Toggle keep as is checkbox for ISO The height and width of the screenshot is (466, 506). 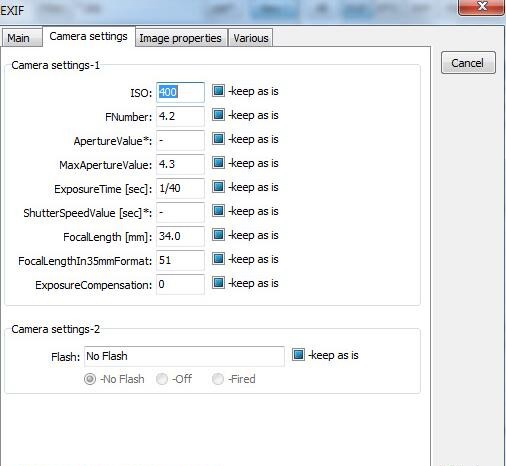(x=218, y=91)
